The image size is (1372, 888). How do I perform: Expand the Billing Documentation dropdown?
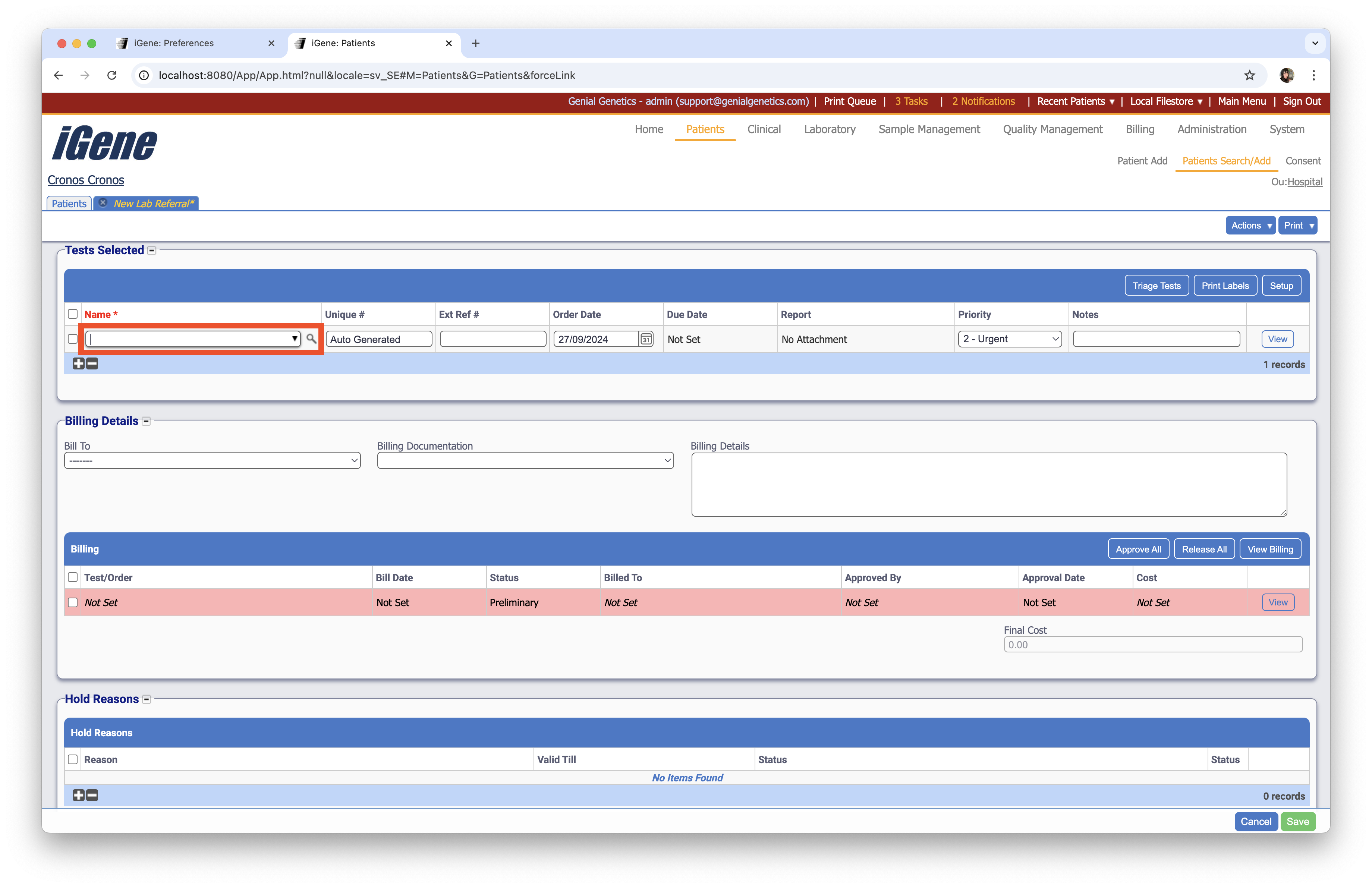point(525,460)
